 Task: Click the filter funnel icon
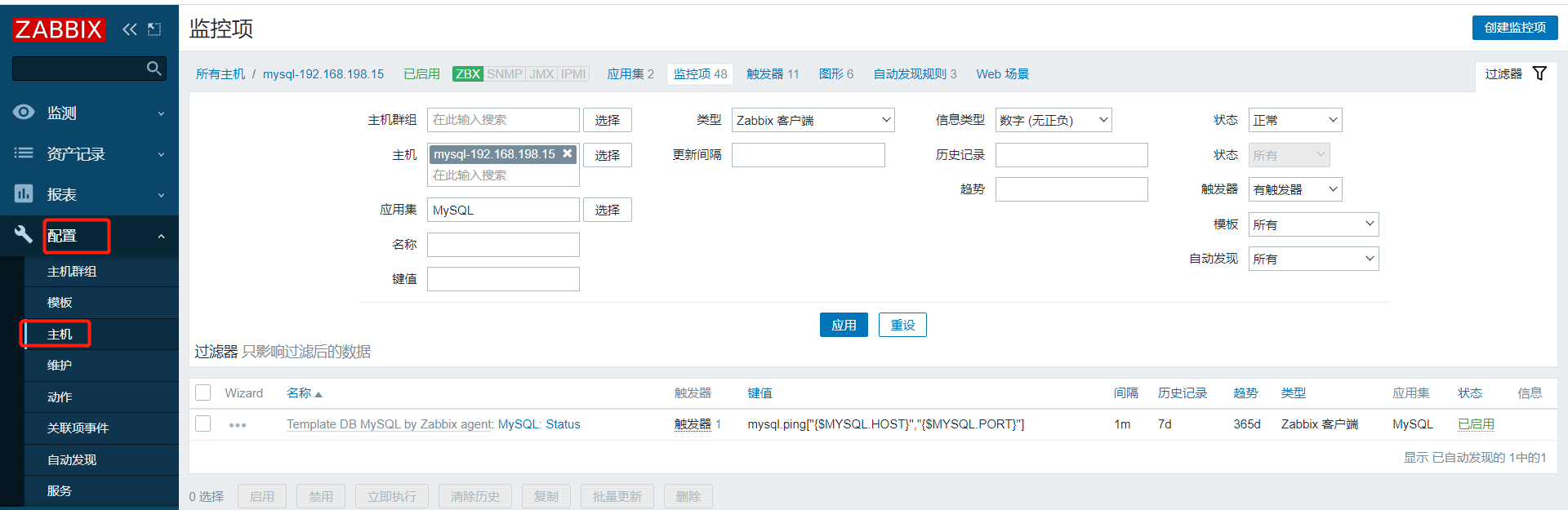(1539, 73)
